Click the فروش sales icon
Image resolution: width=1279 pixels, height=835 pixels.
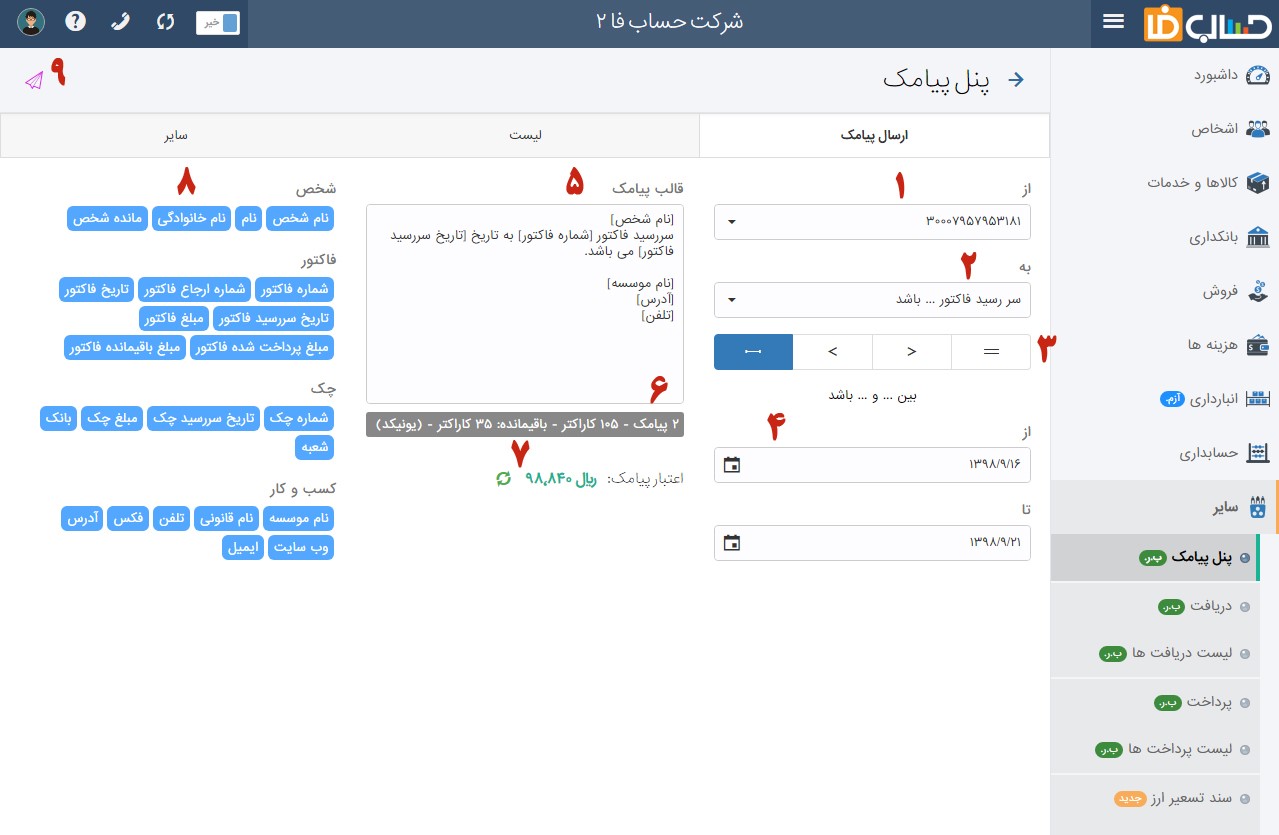tap(1258, 291)
